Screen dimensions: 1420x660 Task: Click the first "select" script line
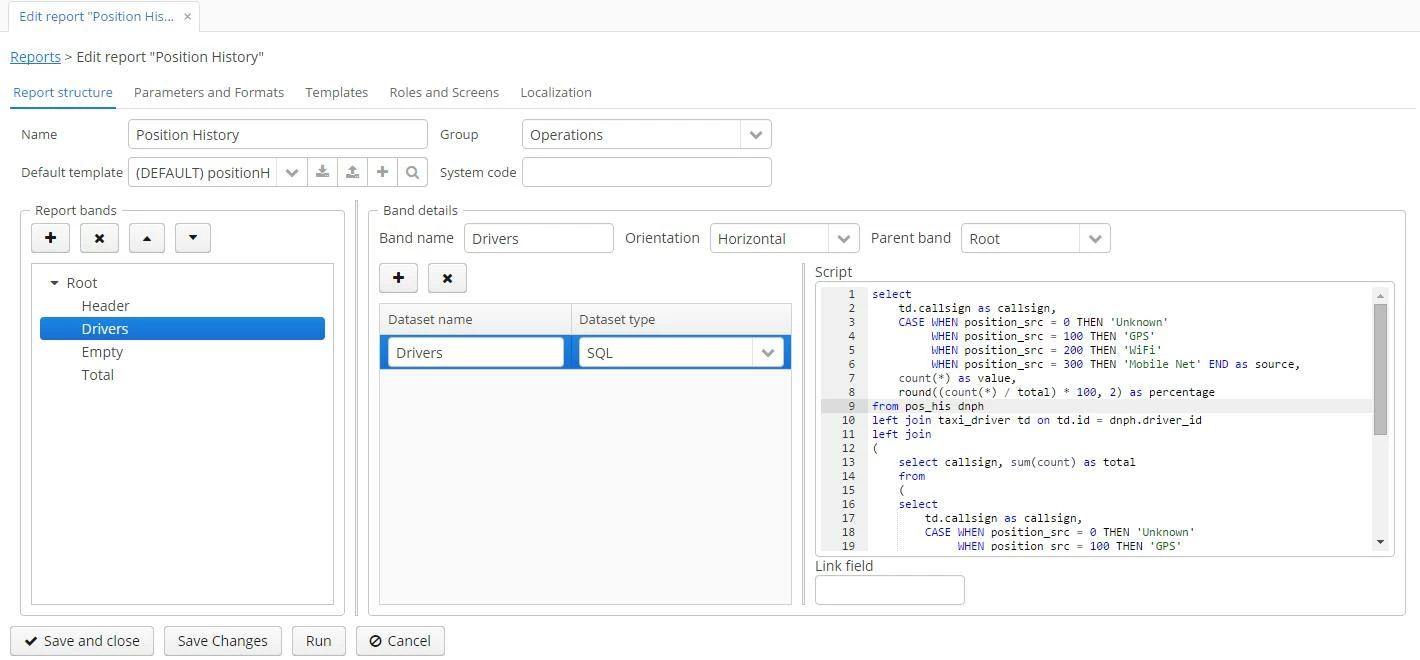pyautogui.click(x=892, y=294)
